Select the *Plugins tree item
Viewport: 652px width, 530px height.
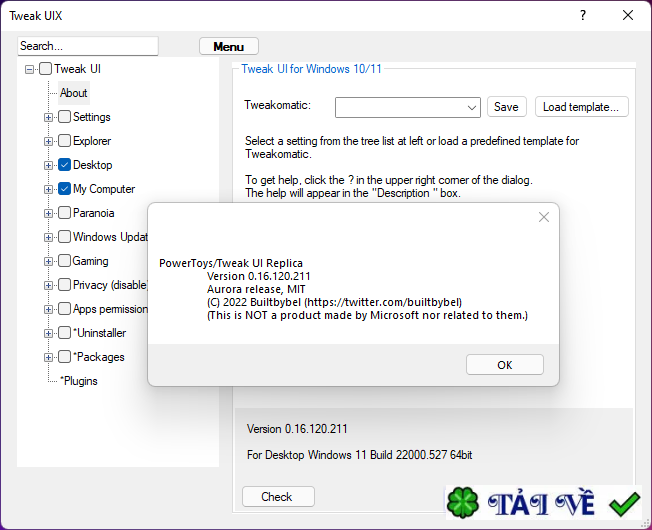click(79, 381)
